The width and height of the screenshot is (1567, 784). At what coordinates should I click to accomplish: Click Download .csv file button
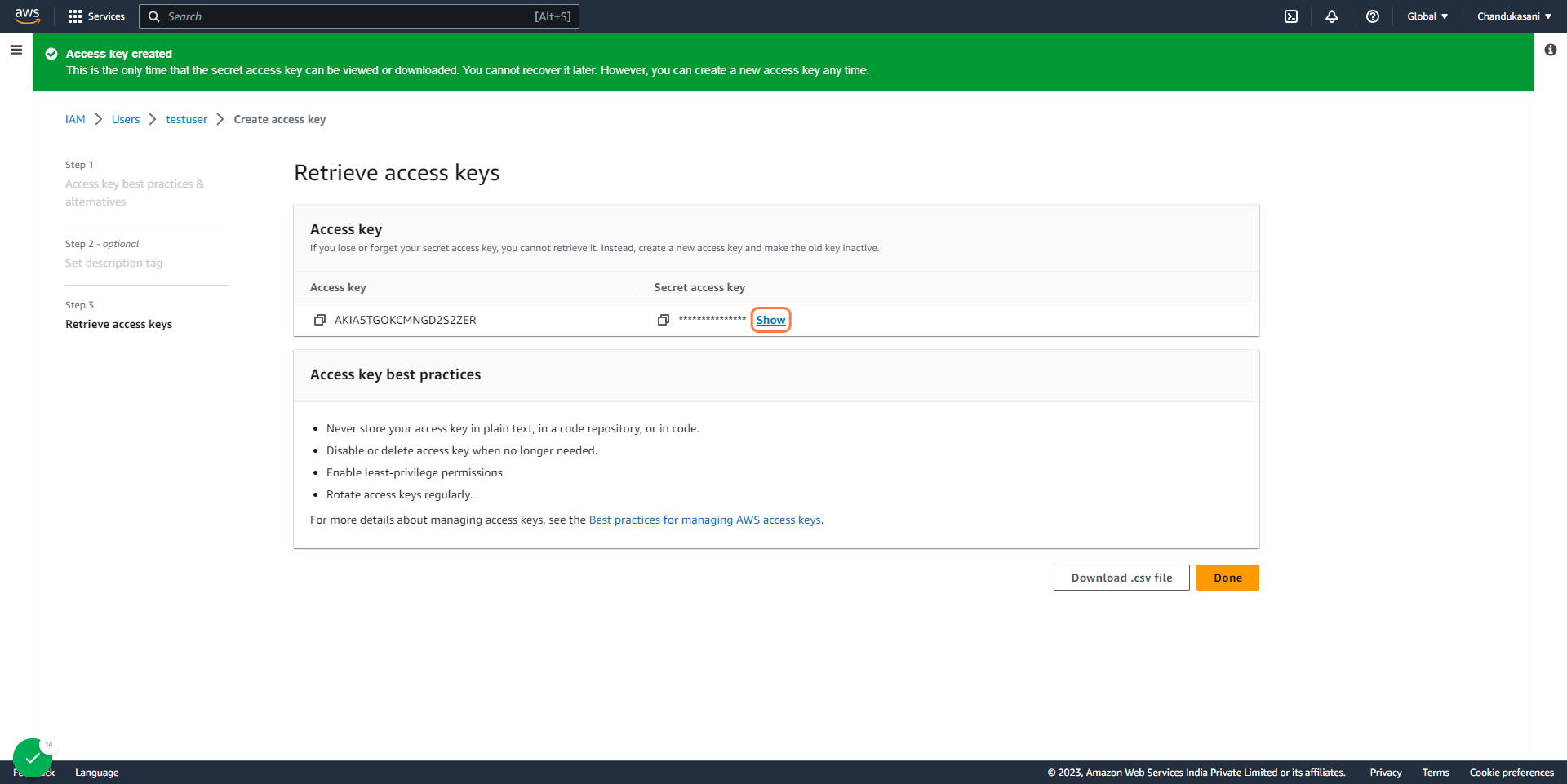tap(1121, 578)
